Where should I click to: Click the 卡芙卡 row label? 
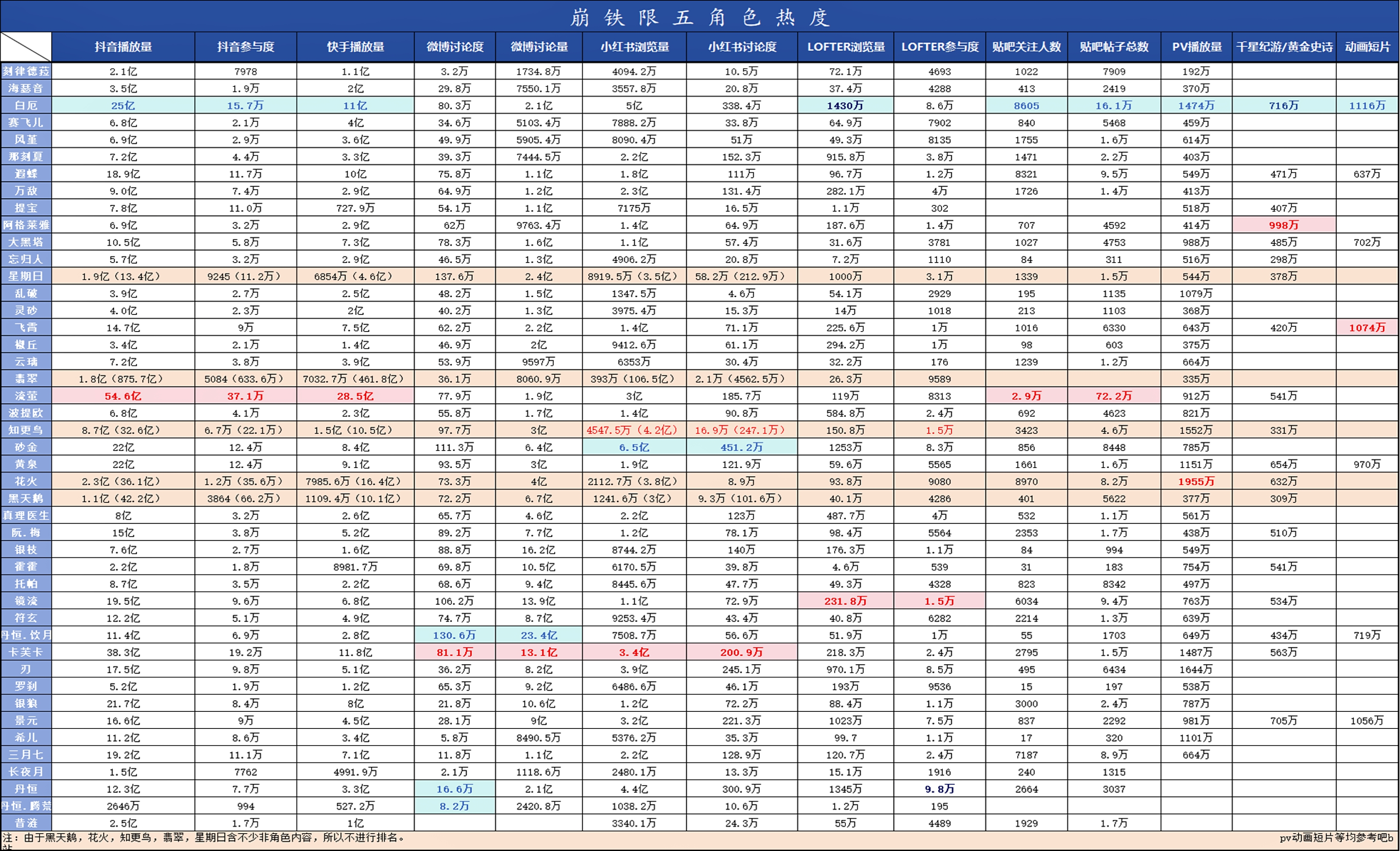(26, 652)
